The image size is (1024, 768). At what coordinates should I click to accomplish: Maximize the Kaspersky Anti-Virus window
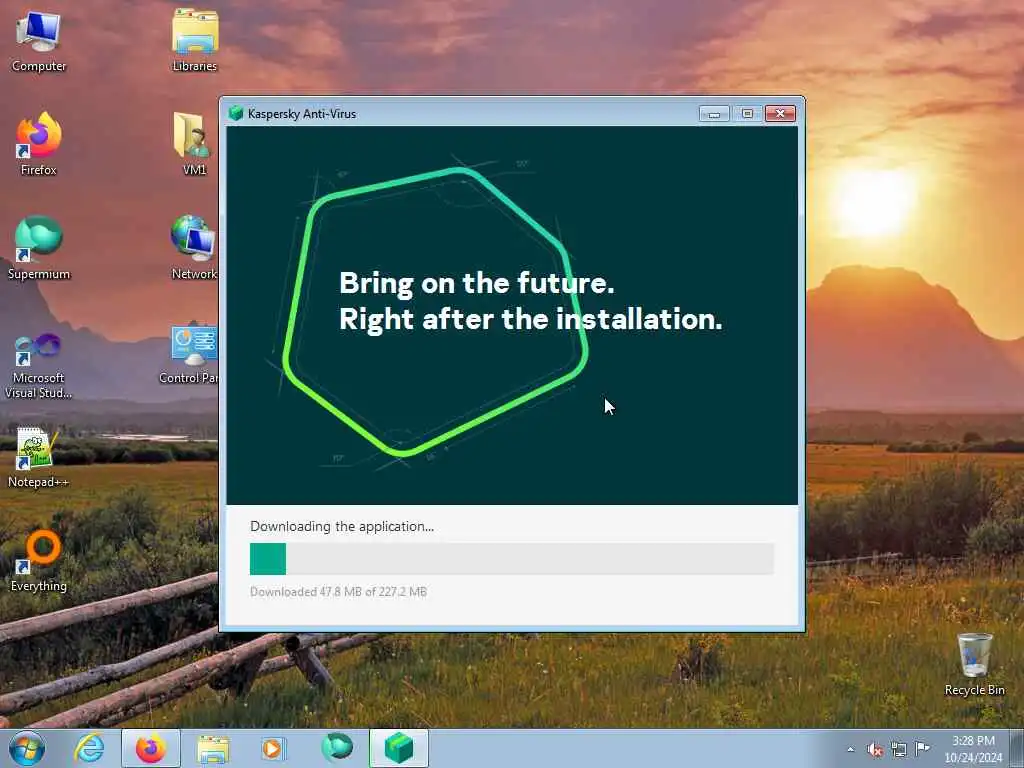coord(747,114)
